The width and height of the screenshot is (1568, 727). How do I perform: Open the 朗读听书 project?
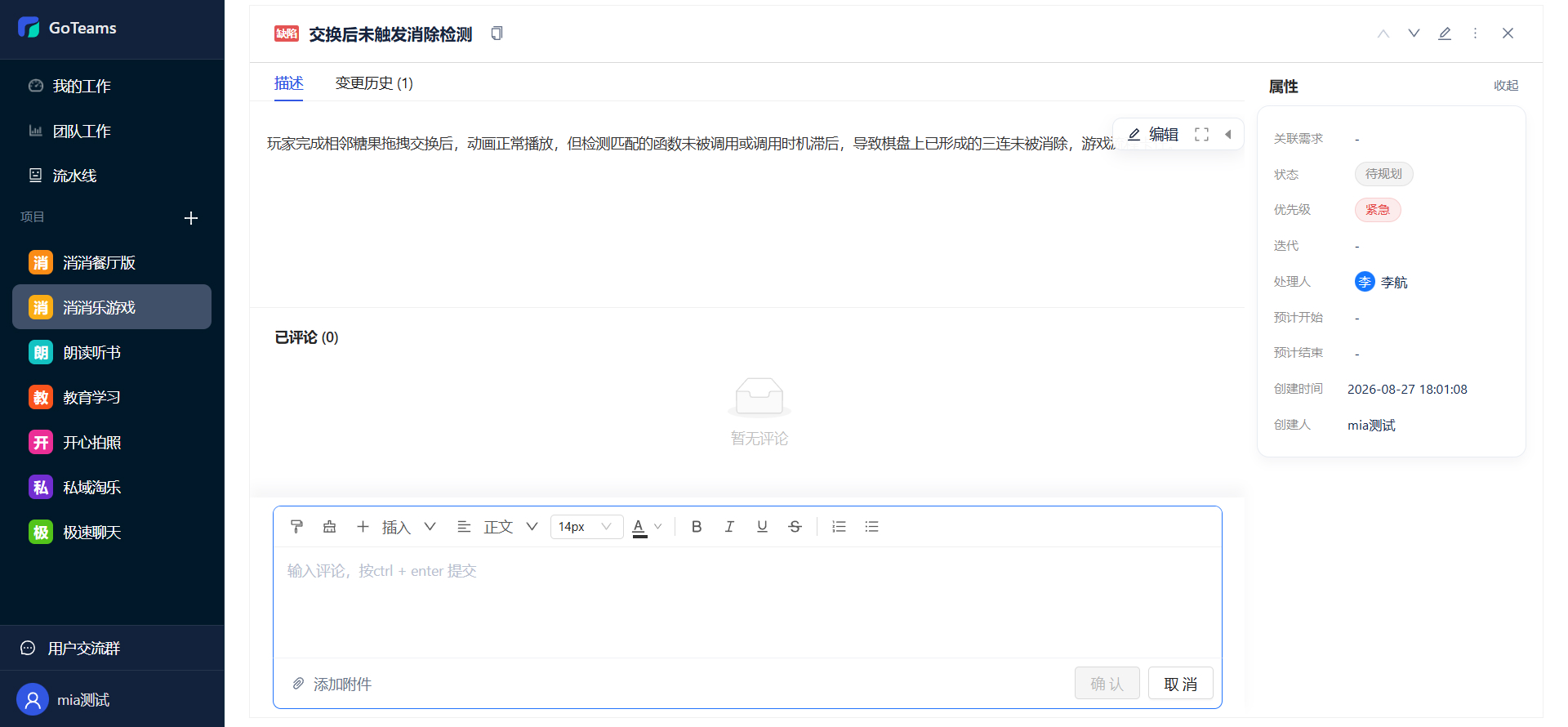(112, 353)
